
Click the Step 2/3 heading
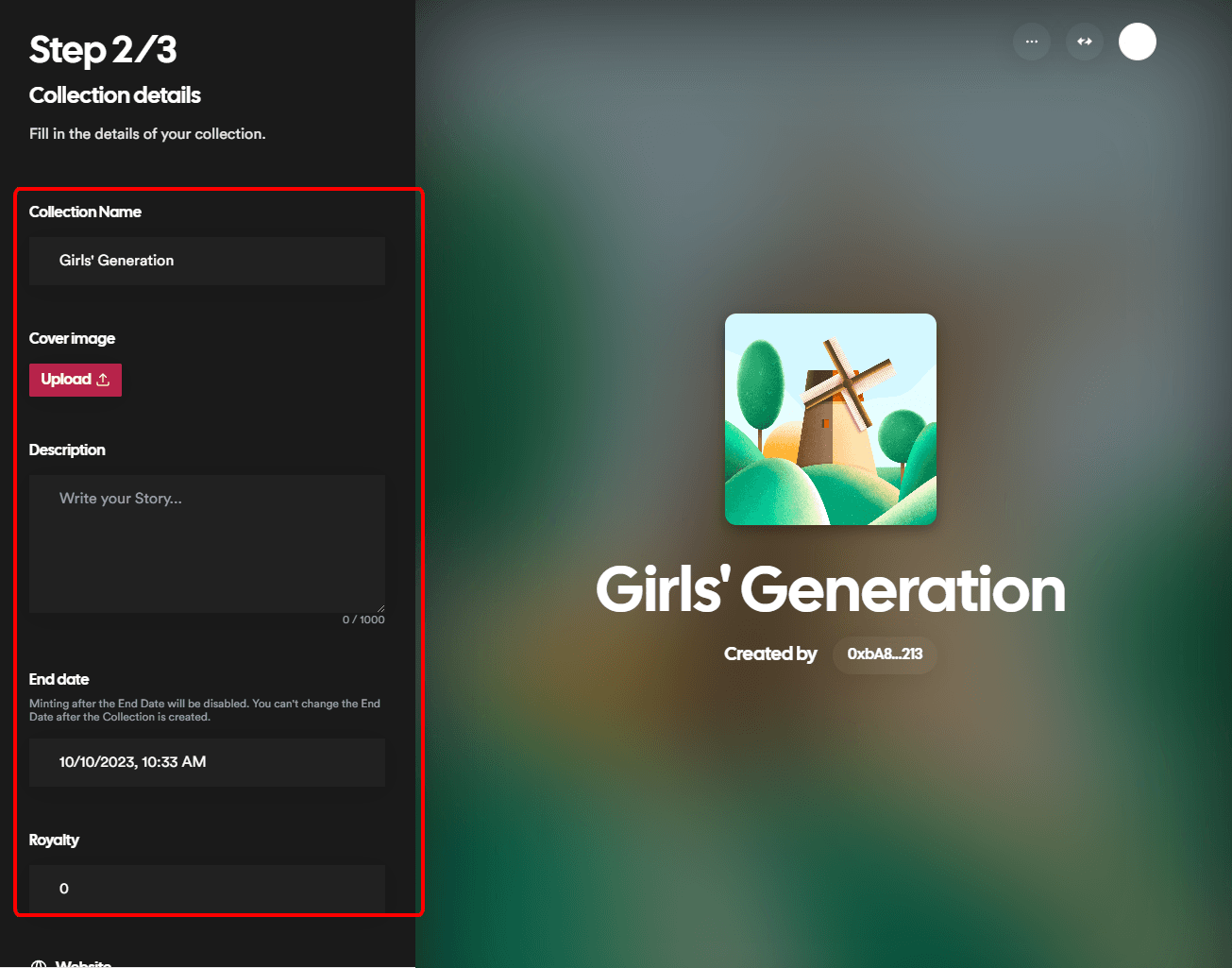tap(103, 50)
